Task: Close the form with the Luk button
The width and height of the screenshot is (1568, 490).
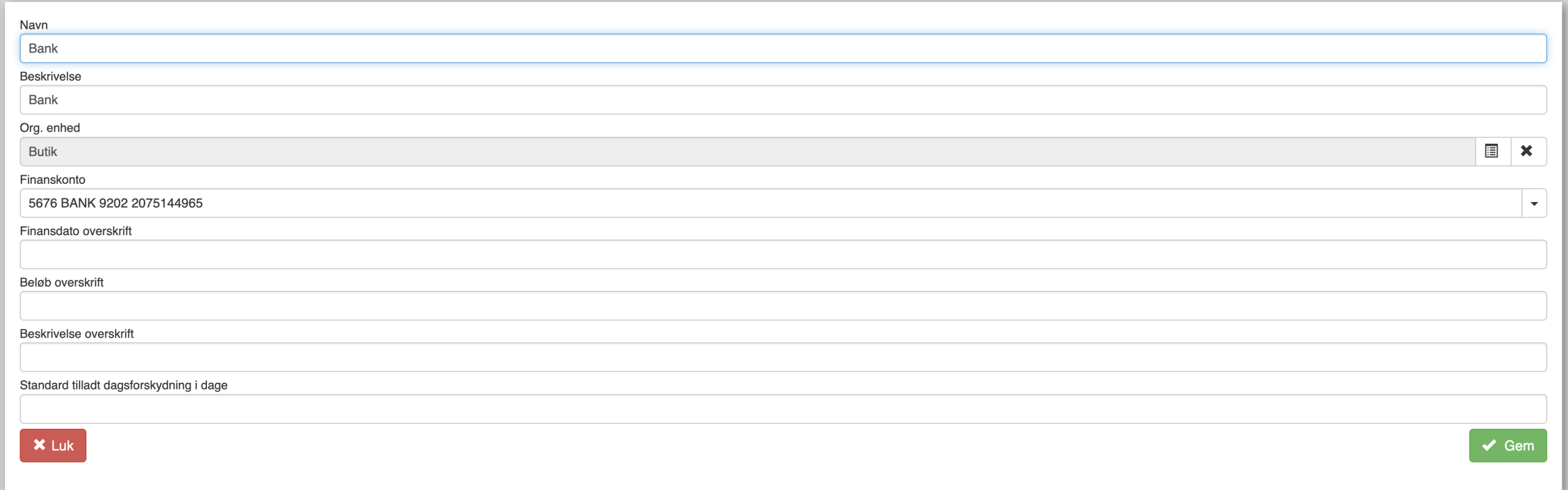Action: pyautogui.click(x=53, y=445)
